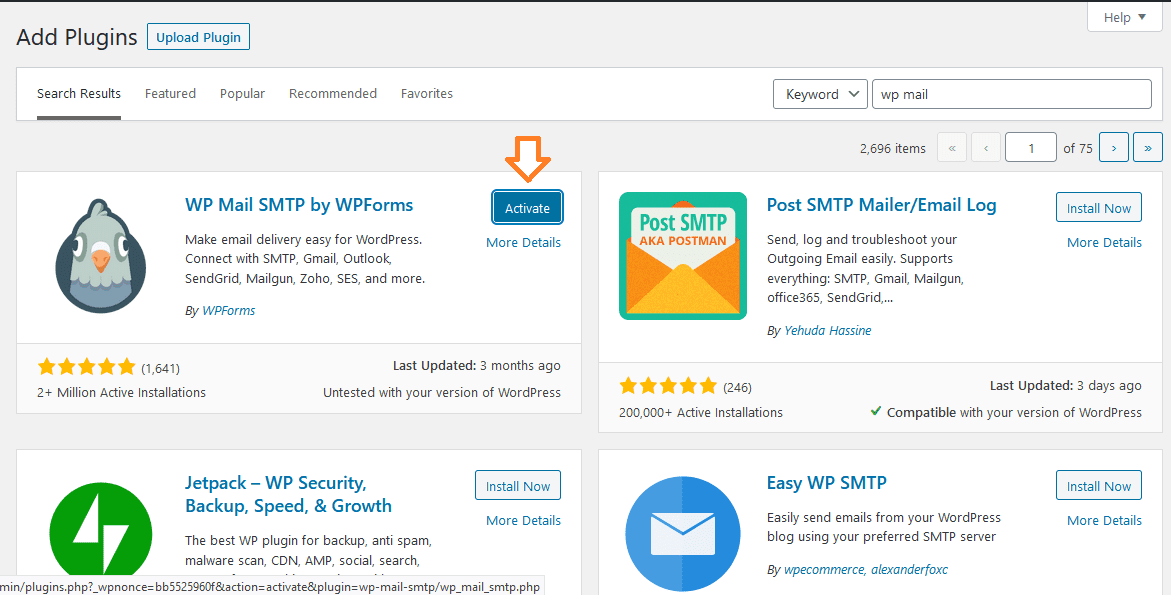Click 'Last Updated: 3 days ago' text
This screenshot has height=595, width=1171.
pos(1066,386)
